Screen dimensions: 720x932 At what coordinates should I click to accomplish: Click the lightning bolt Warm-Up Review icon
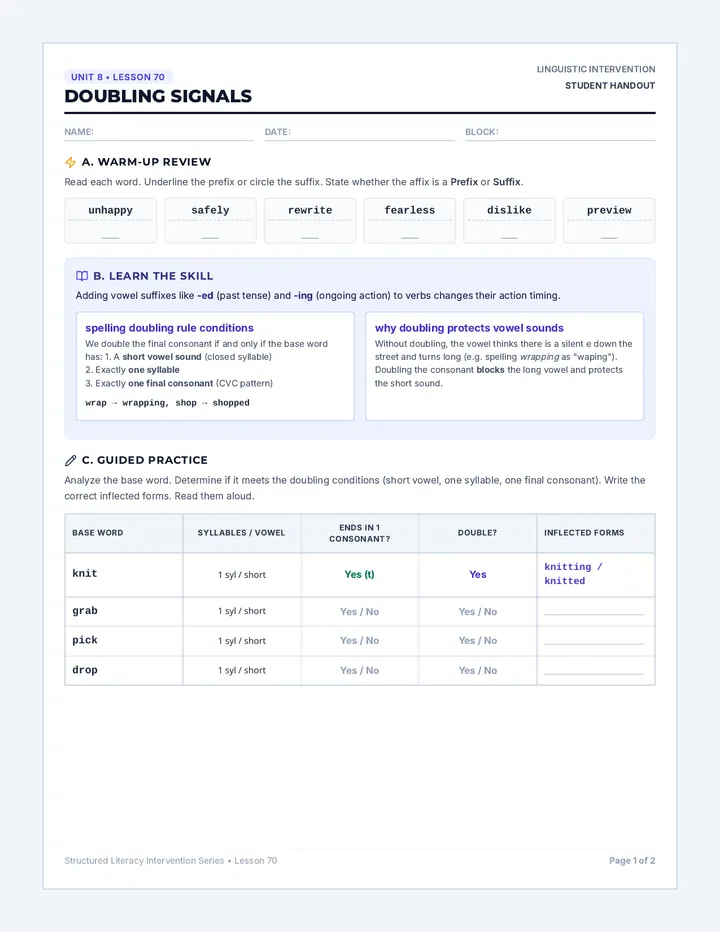coord(70,162)
